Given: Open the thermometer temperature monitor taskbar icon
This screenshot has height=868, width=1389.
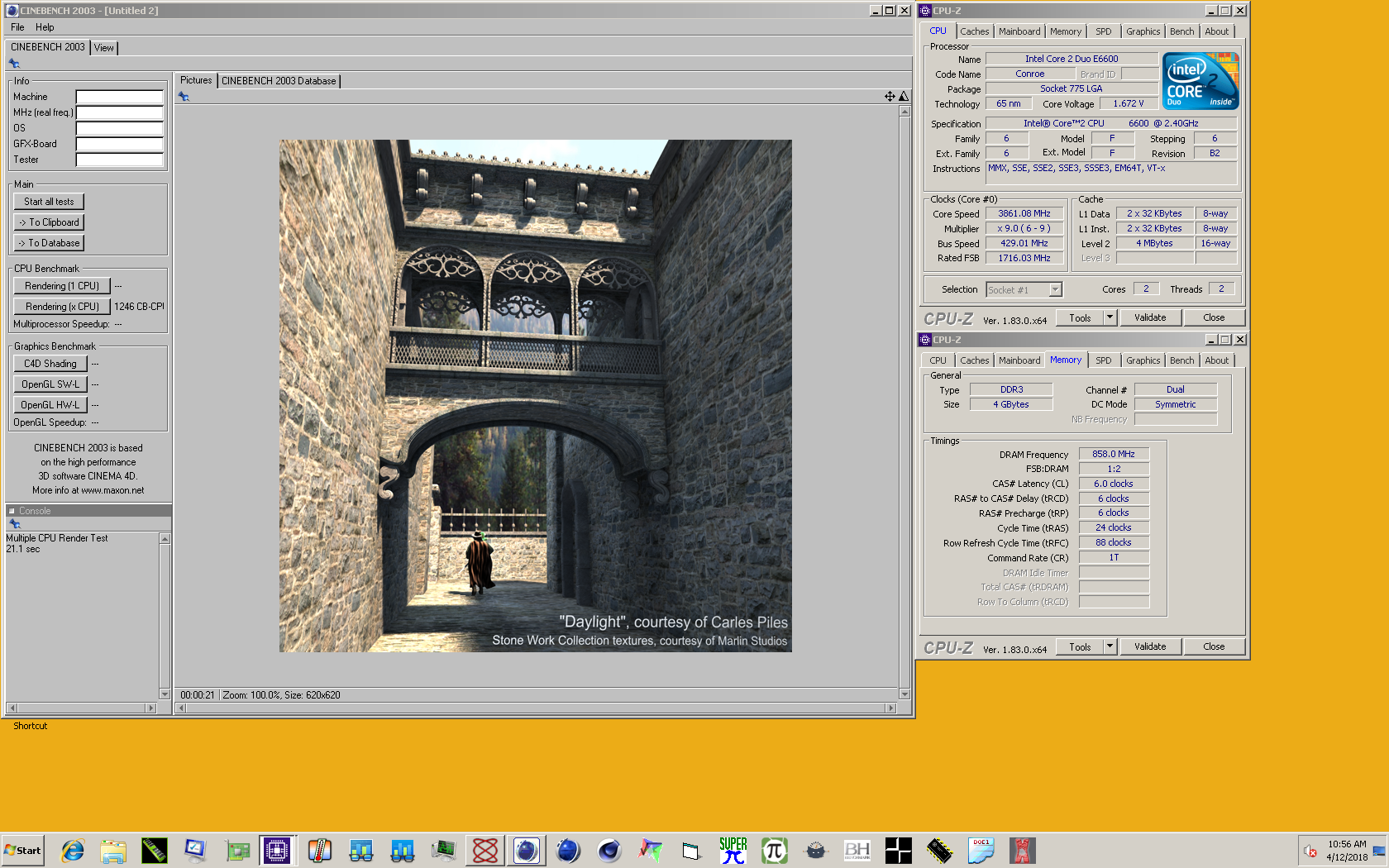Looking at the screenshot, I should pyautogui.click(x=320, y=850).
